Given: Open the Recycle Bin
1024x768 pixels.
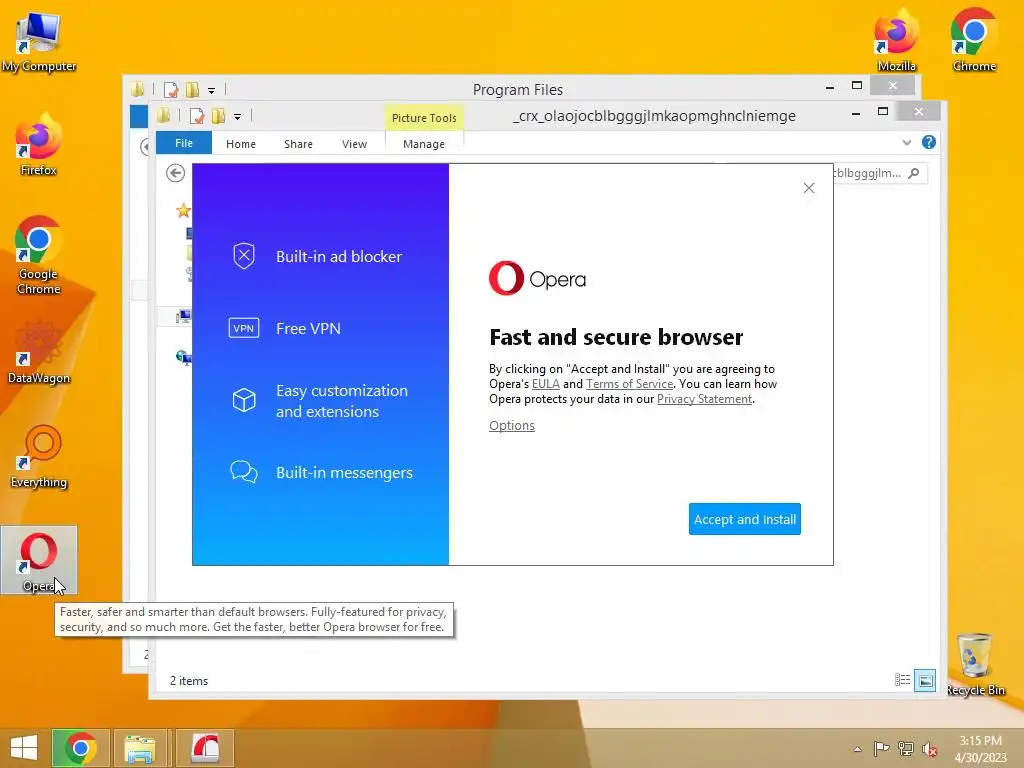Looking at the screenshot, I should coord(975,665).
